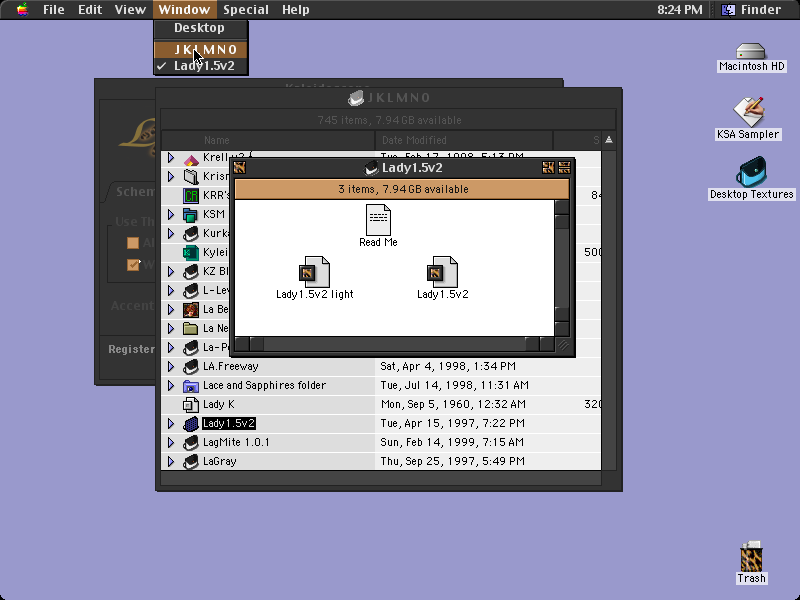Toggle the checked checkbox in Kaleidoscope window
Screen dimensions: 800x600
point(133,265)
